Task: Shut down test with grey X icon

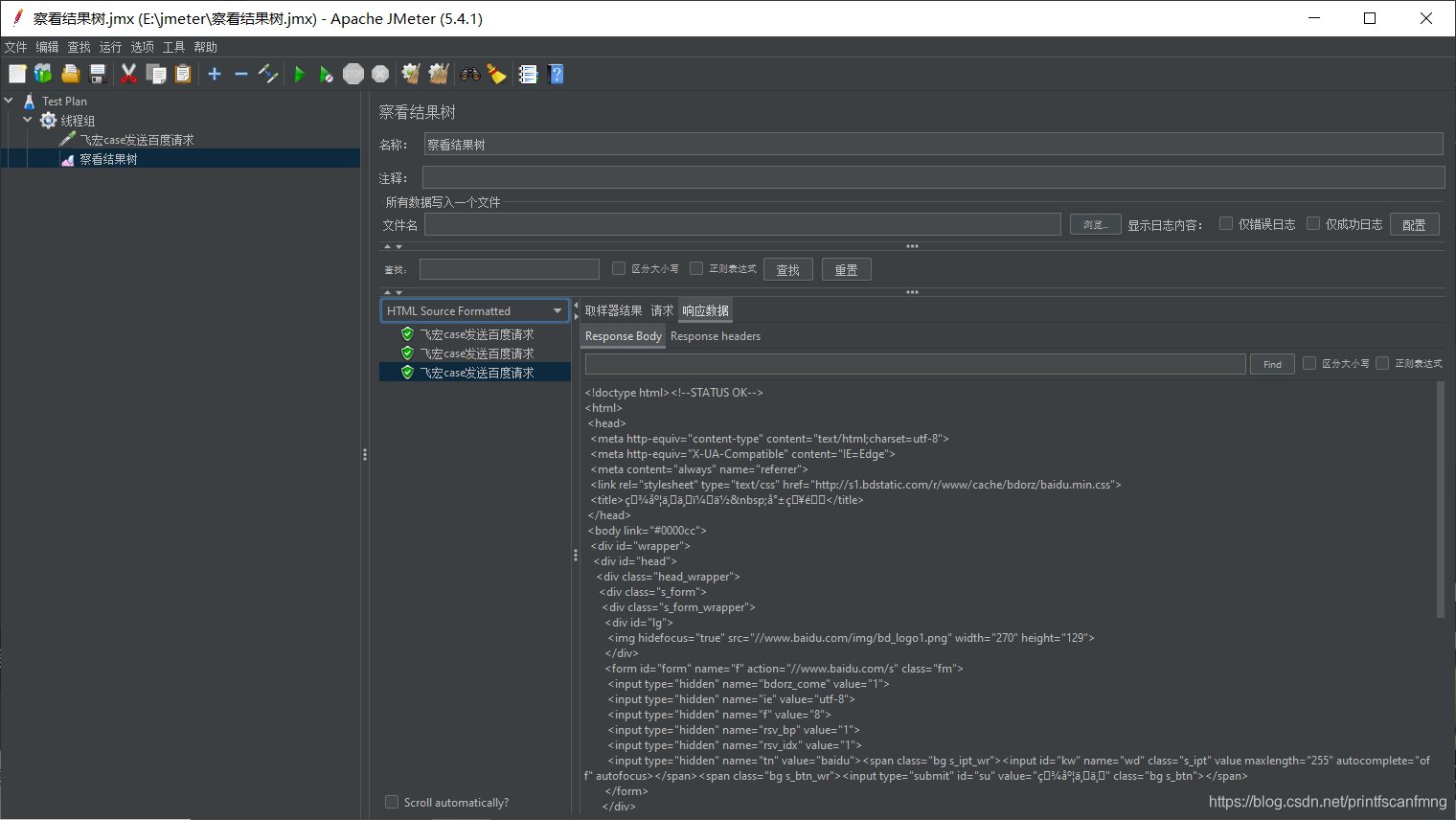Action: (380, 74)
